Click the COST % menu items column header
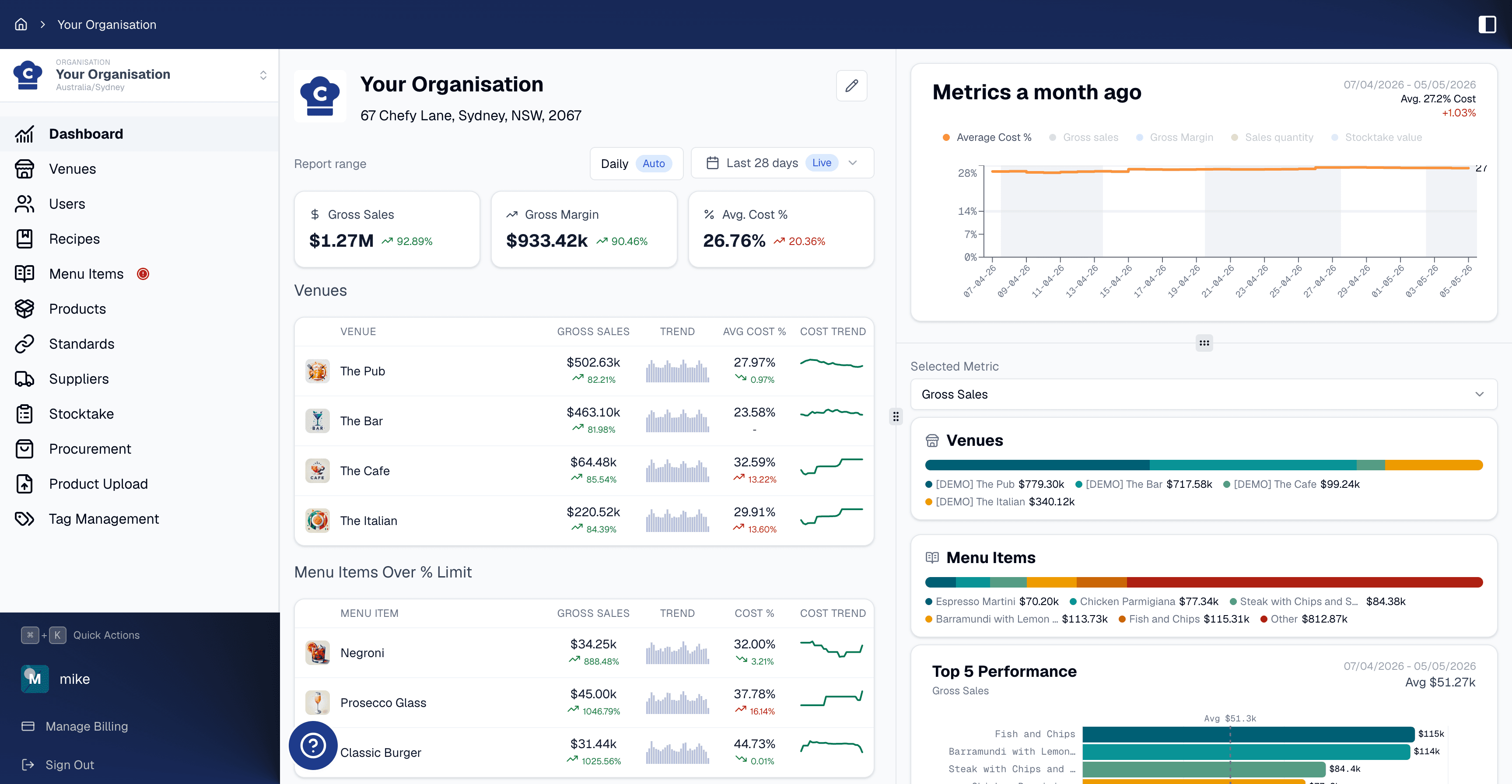Screen dimensions: 1512x784 (754, 613)
